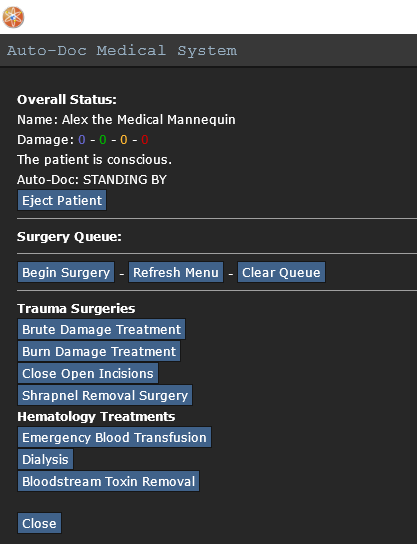417x544 pixels.
Task: Click the patient name Alex the Medical Mannequin
Action: (148, 120)
